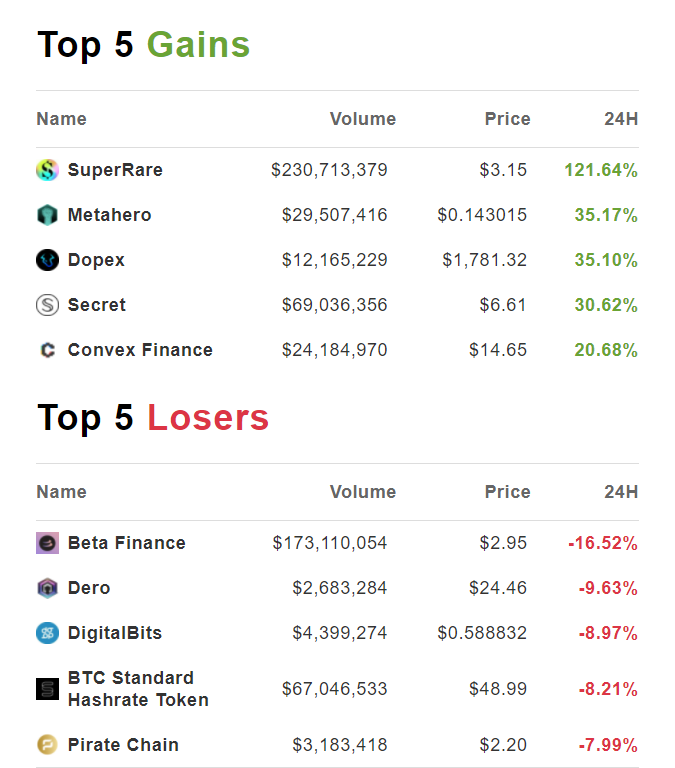Click the Convex Finance coin icon

click(47, 350)
